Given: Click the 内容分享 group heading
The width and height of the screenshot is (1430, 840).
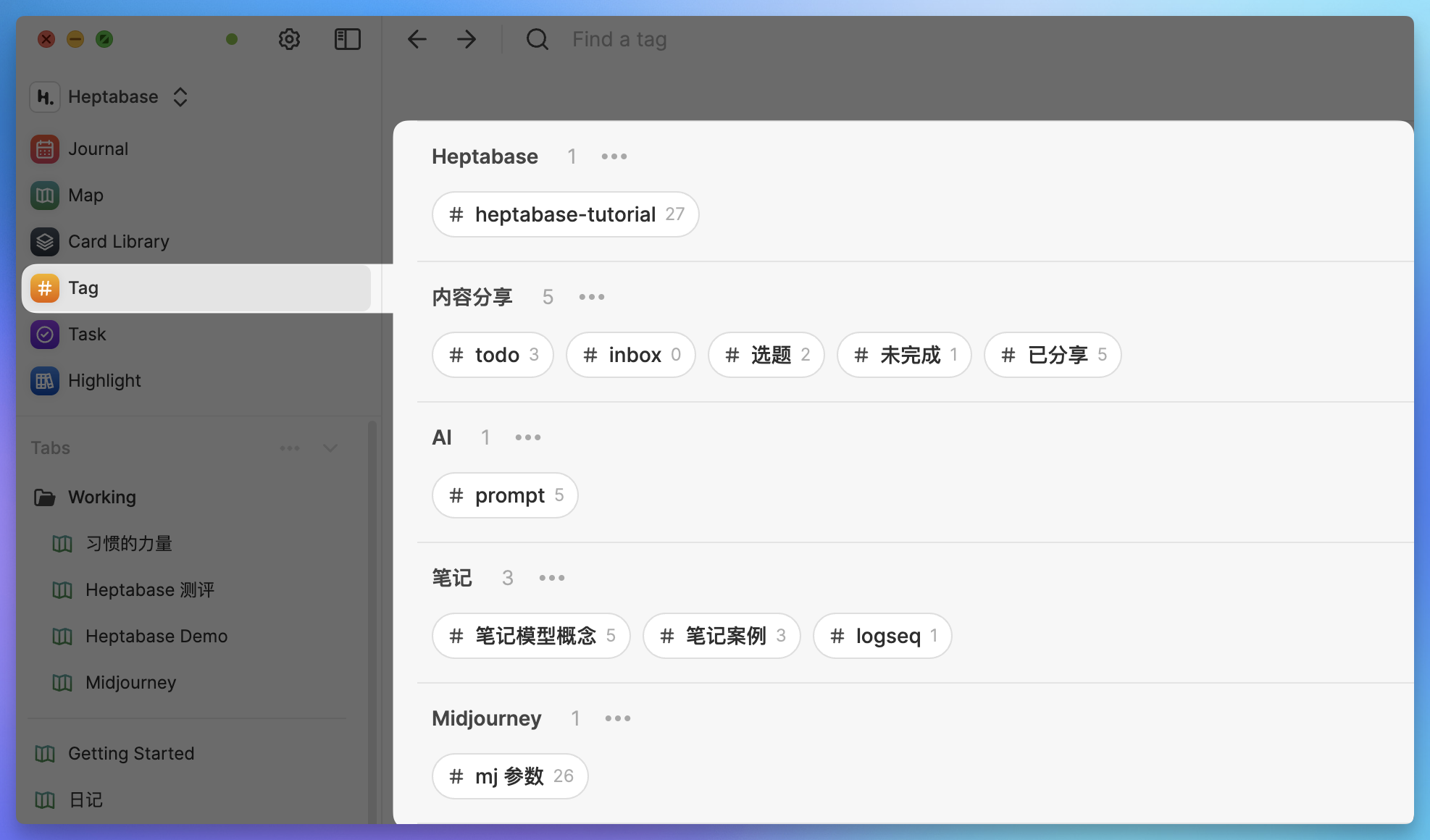Looking at the screenshot, I should pyautogui.click(x=472, y=297).
